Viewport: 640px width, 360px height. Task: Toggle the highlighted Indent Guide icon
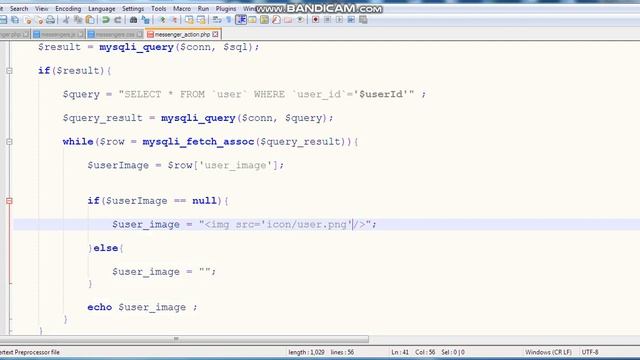click(241, 20)
